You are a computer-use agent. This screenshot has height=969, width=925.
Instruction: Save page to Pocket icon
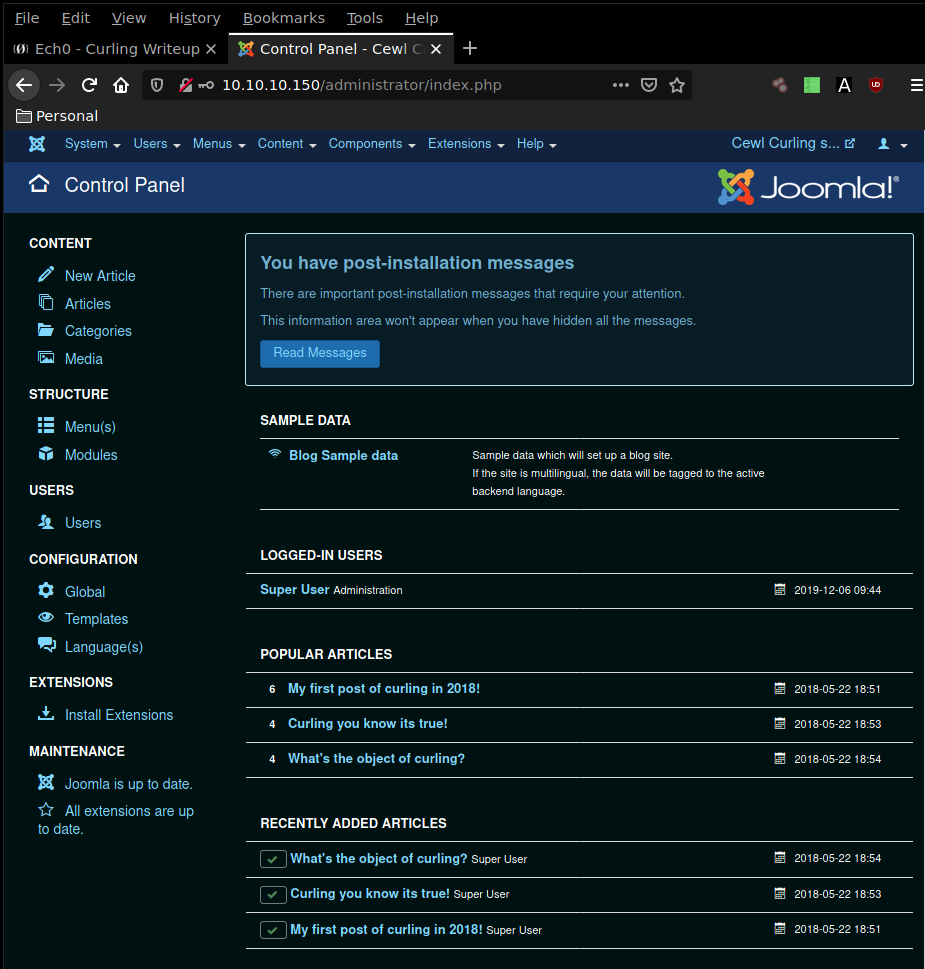coord(649,85)
